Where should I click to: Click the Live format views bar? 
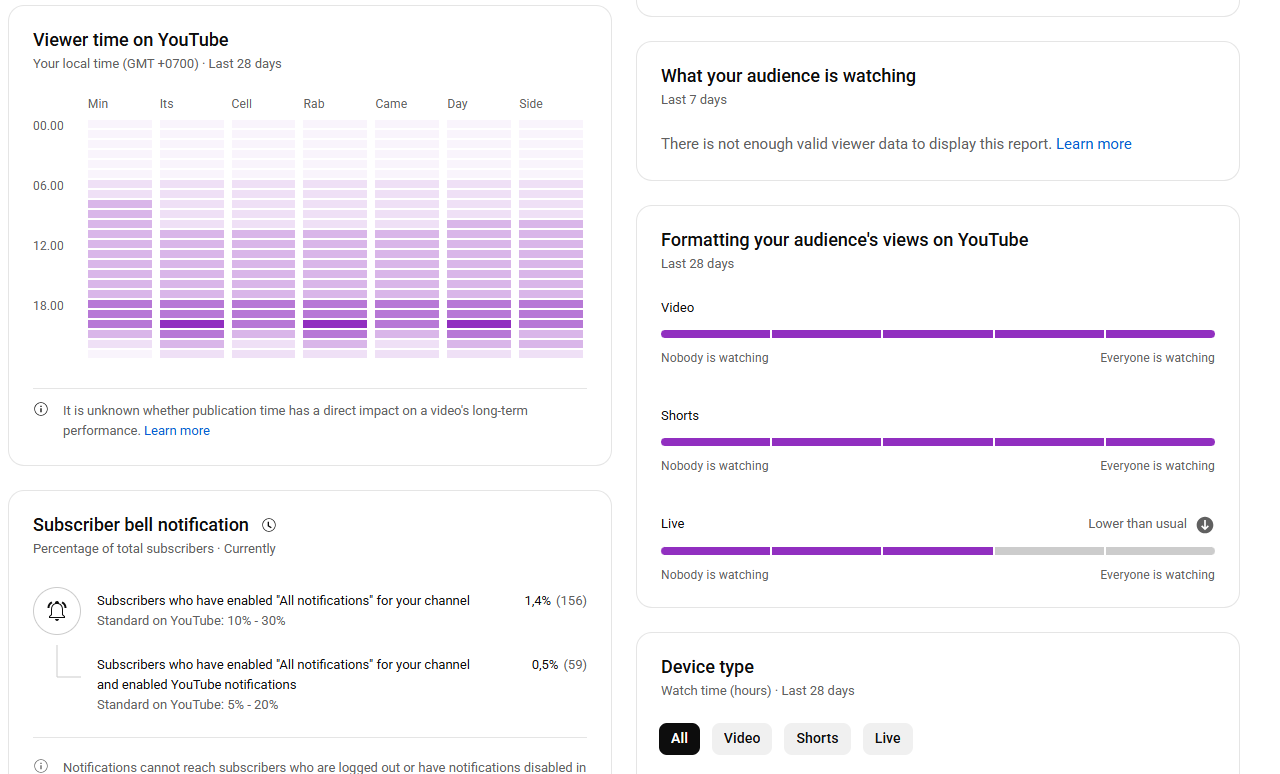(937, 551)
